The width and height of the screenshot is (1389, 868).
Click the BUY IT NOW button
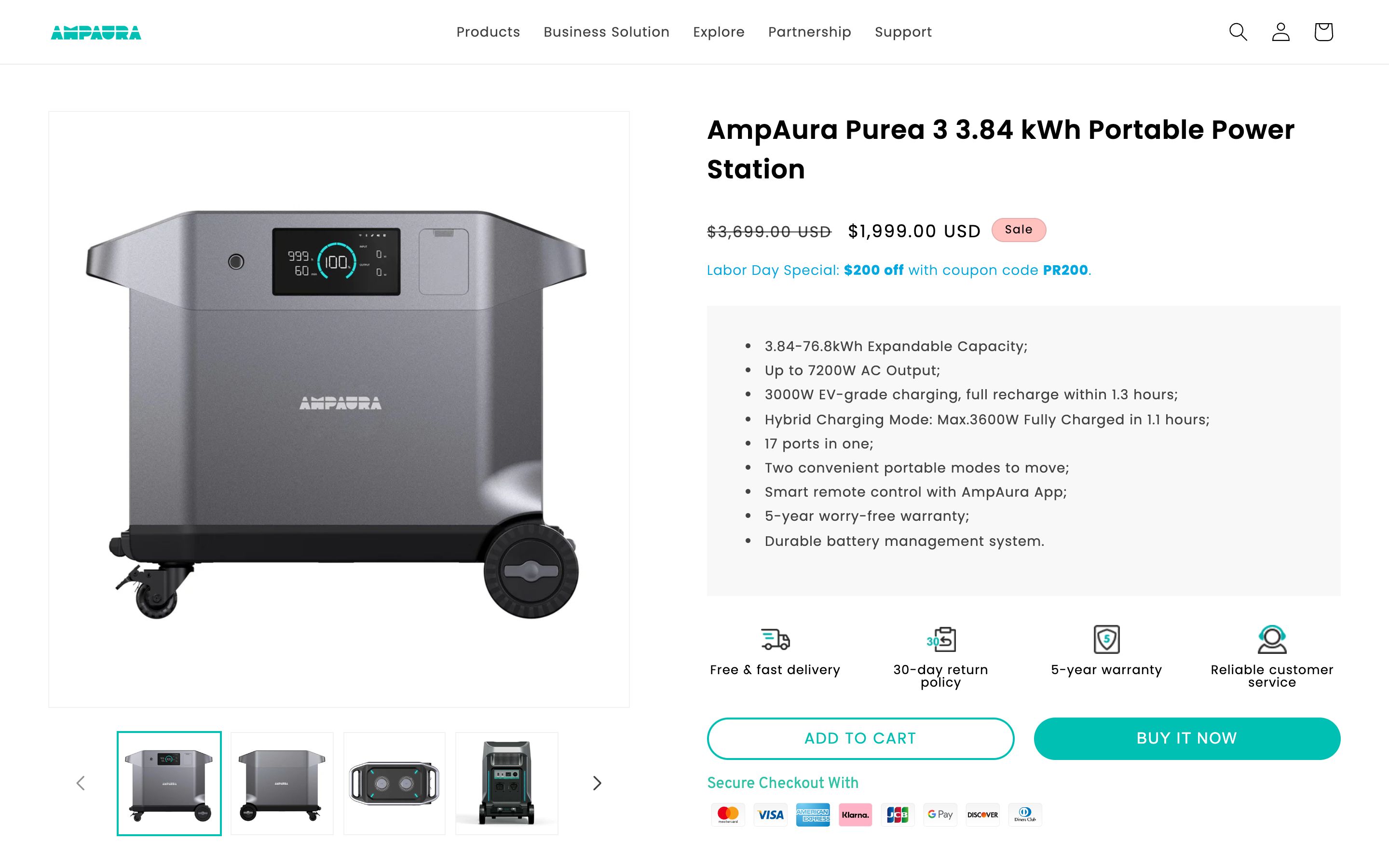click(x=1186, y=738)
